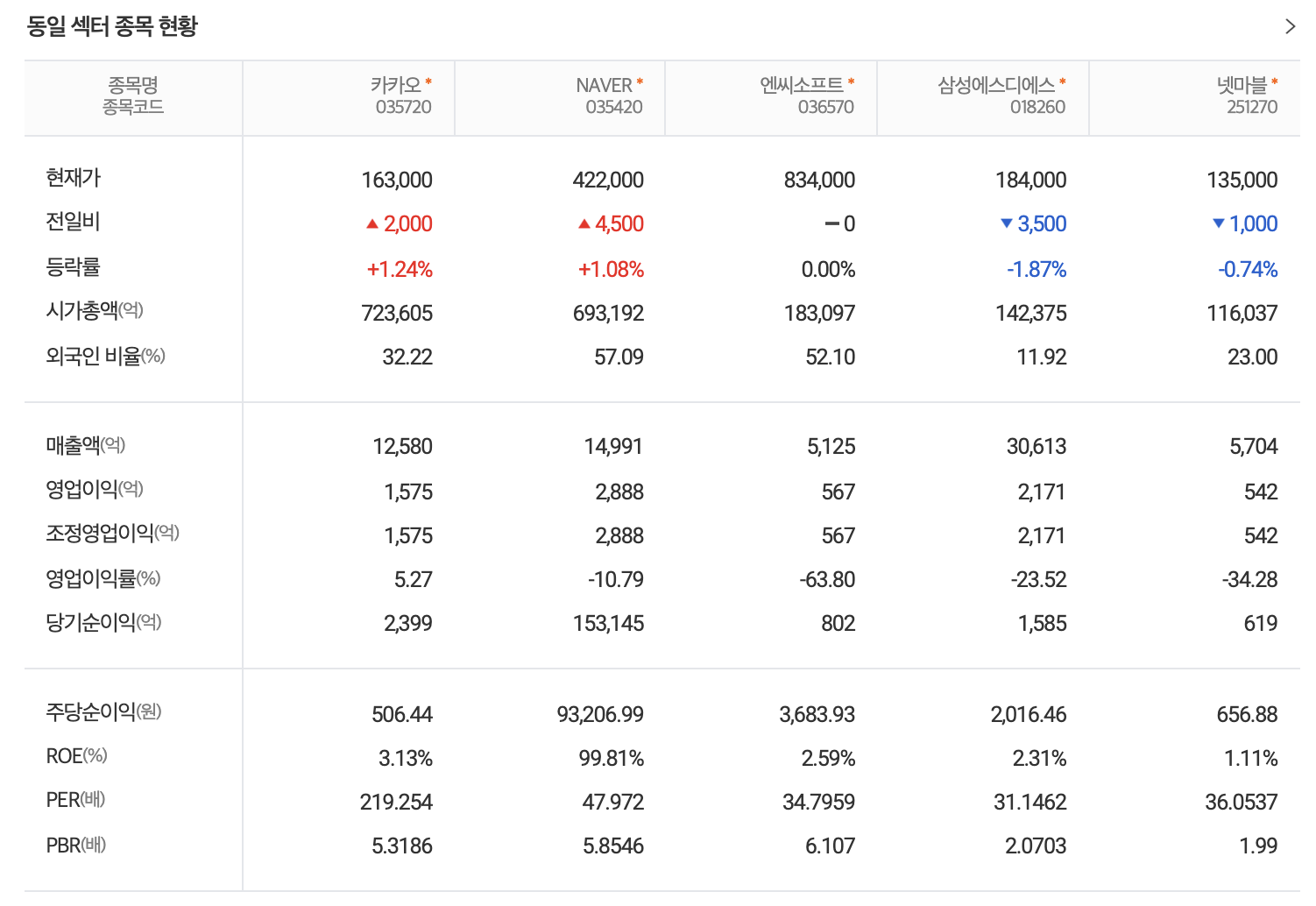1316x906 pixels.
Task: Click NAVER net income 153,145
Action: coord(608,623)
